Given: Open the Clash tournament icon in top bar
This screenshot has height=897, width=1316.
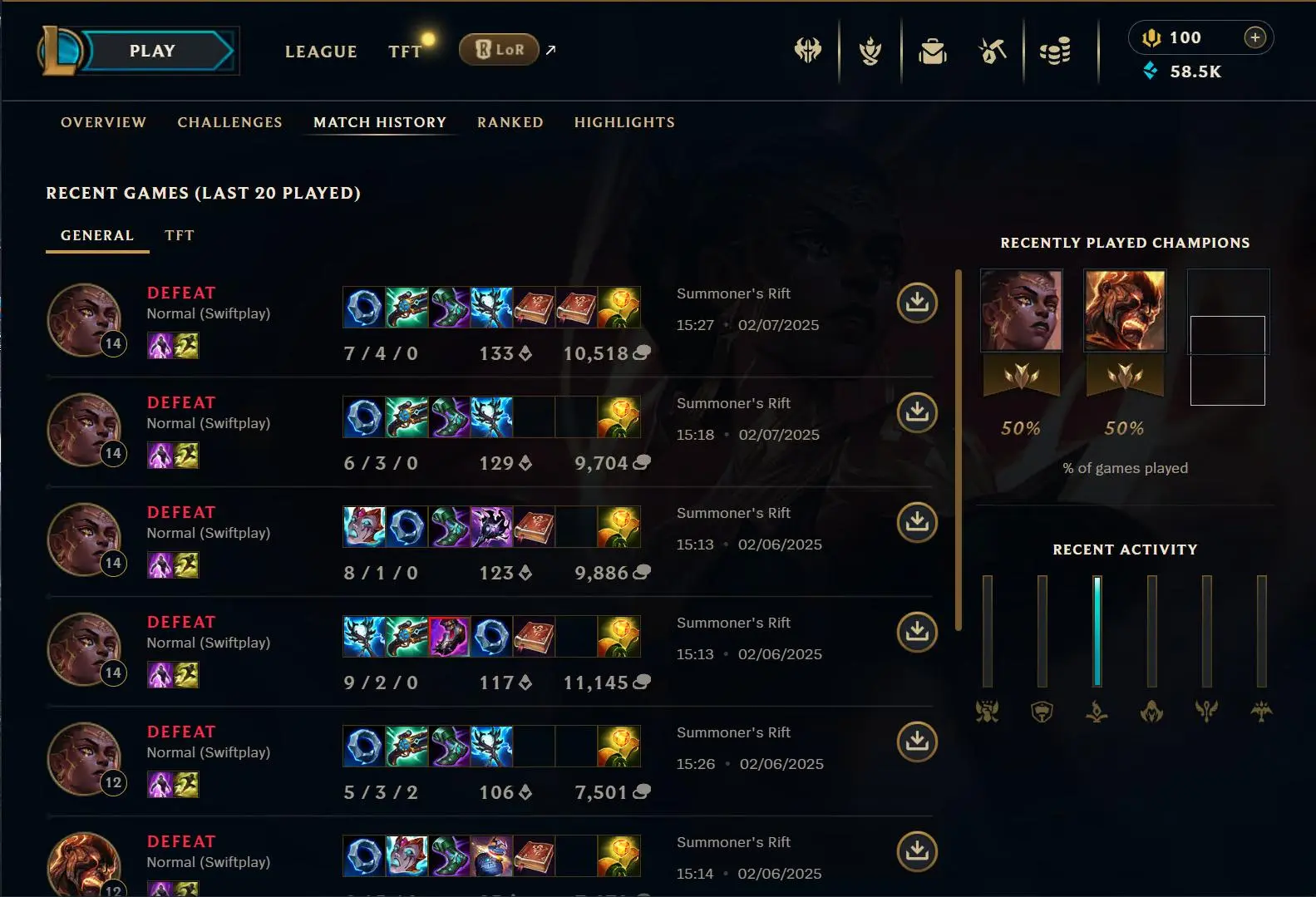Looking at the screenshot, I should pos(807,51).
